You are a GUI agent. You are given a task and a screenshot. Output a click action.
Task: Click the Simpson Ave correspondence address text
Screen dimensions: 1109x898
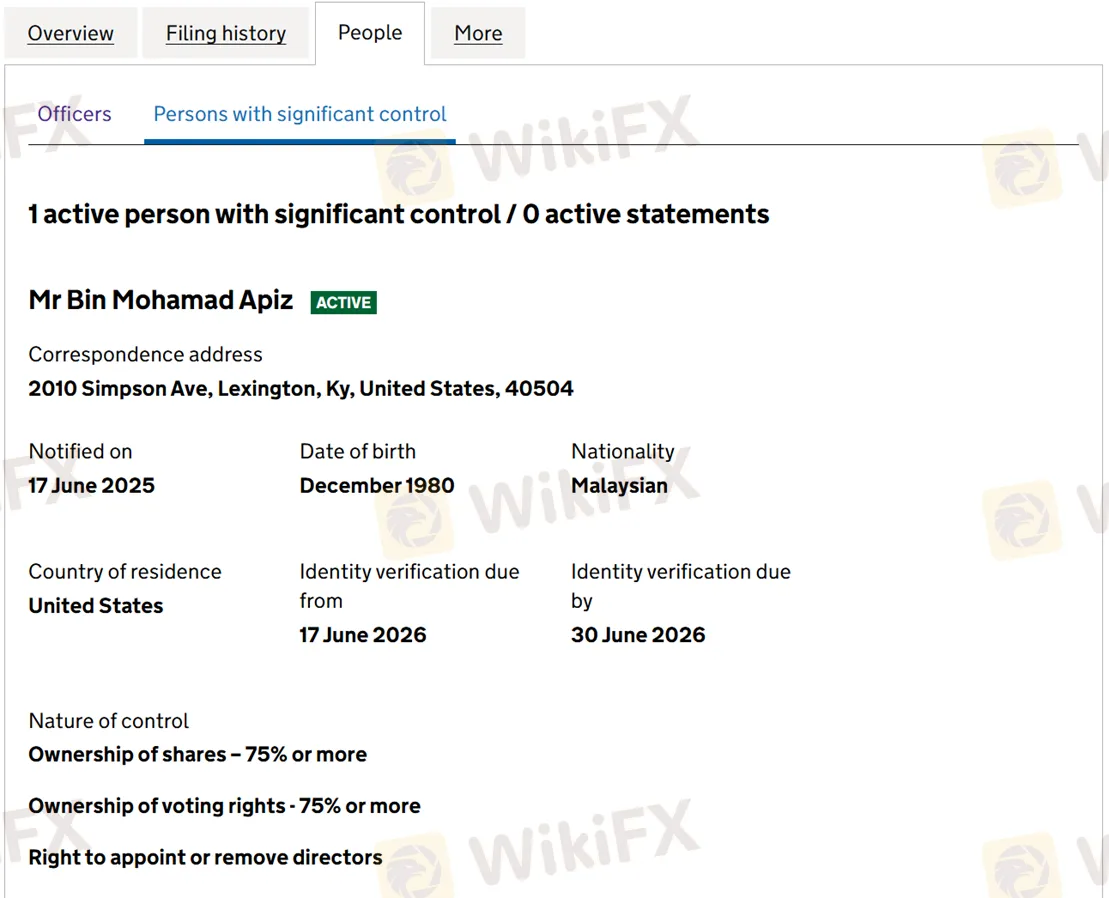point(301,388)
